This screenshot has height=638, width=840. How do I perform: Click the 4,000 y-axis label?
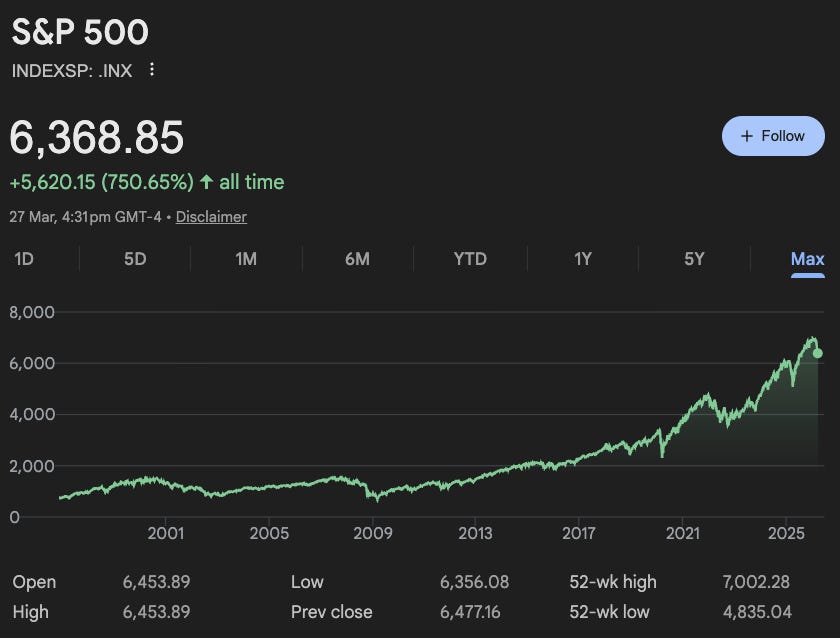(32, 415)
